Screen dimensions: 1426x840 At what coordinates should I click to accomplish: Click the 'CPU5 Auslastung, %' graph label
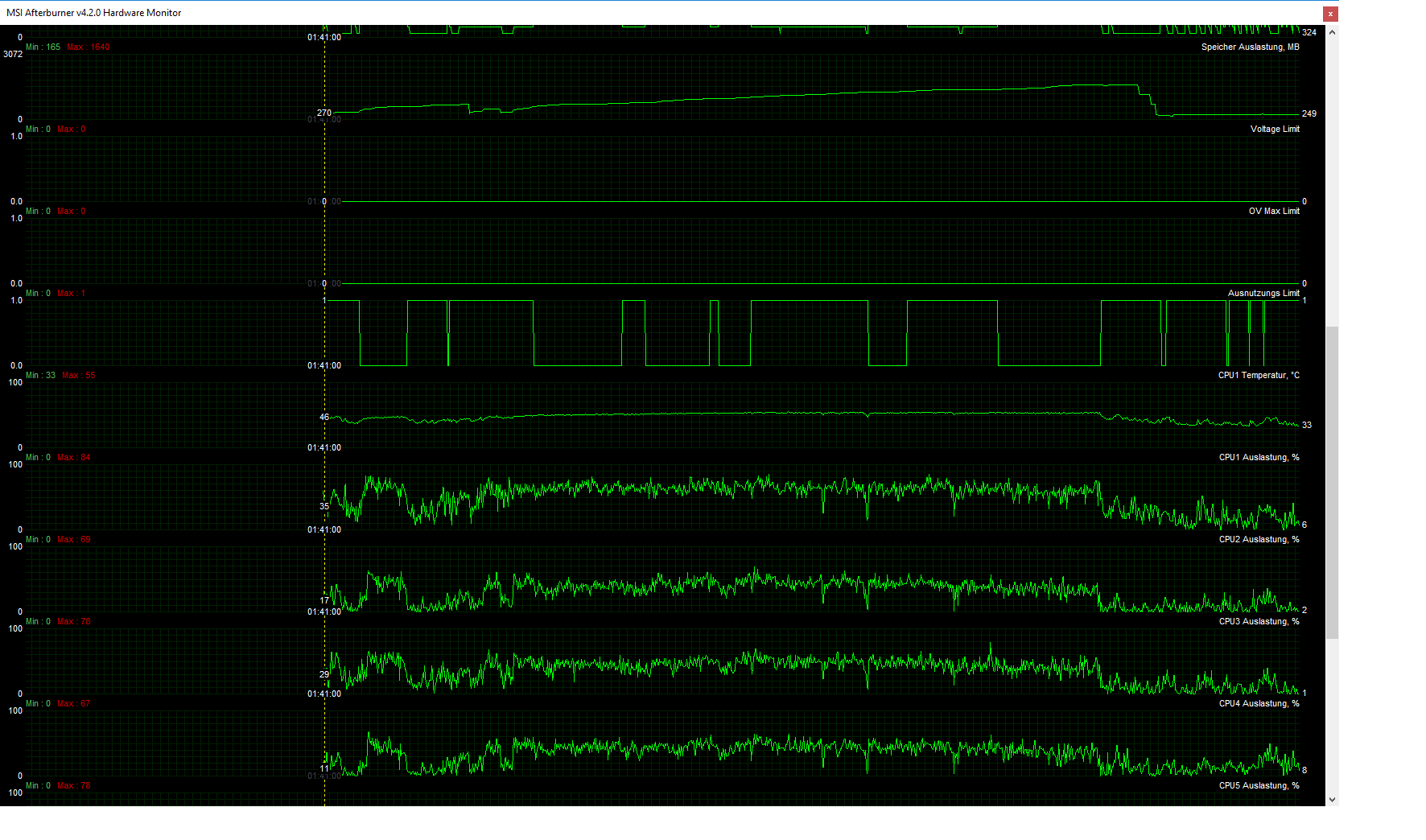pyautogui.click(x=1259, y=785)
